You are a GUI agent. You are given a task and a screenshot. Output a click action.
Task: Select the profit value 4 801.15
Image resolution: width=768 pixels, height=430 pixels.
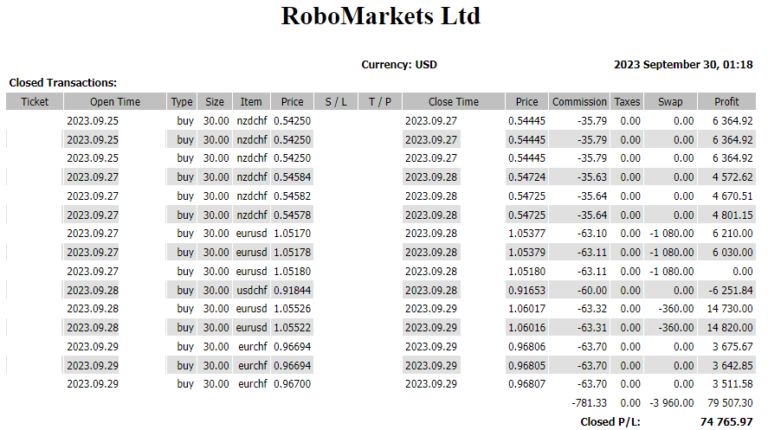tap(732, 215)
